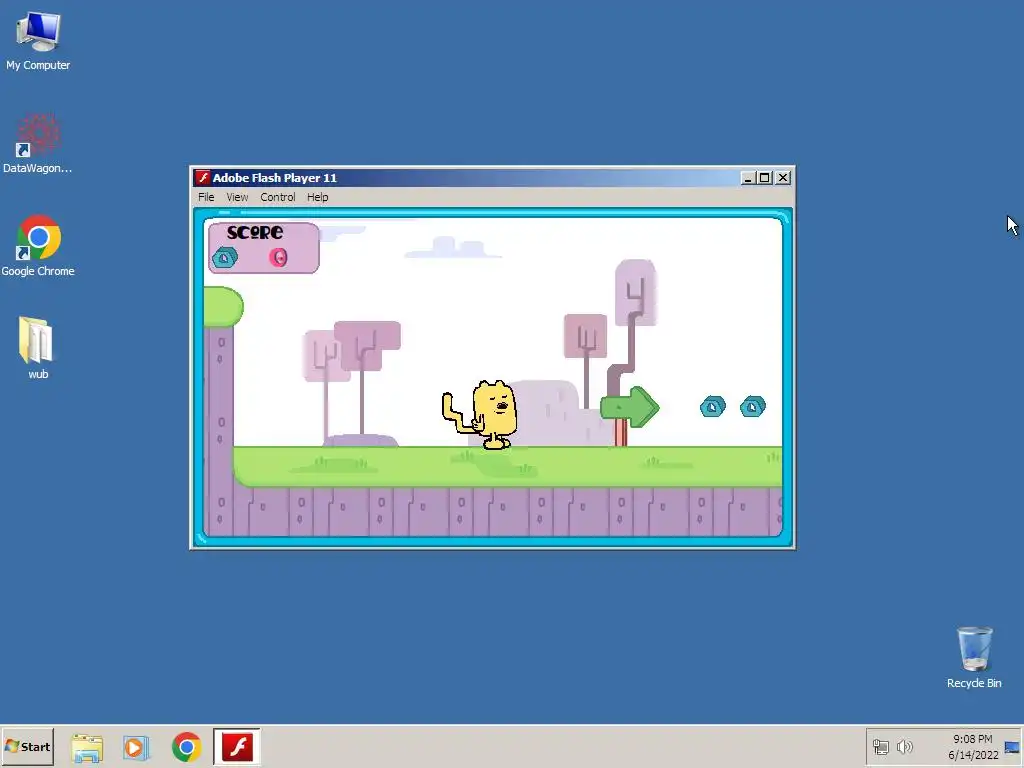1024x768 pixels.
Task: Click the volume speaker tray icon
Action: click(x=904, y=747)
